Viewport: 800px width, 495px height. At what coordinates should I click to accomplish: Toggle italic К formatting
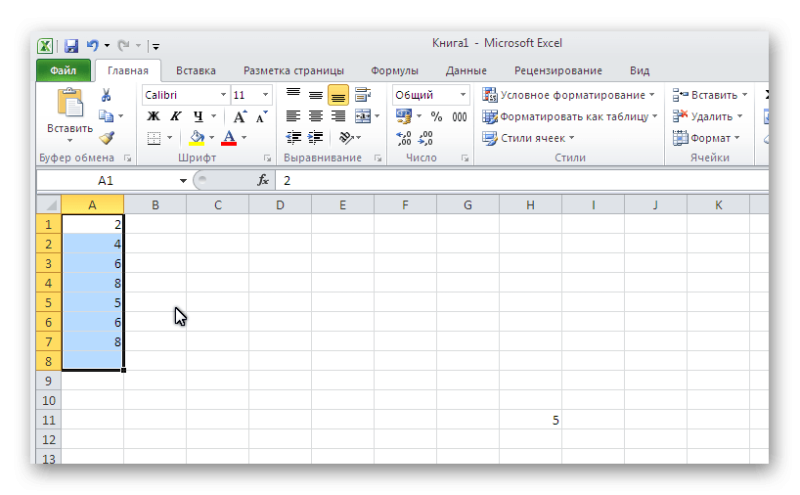click(x=176, y=116)
